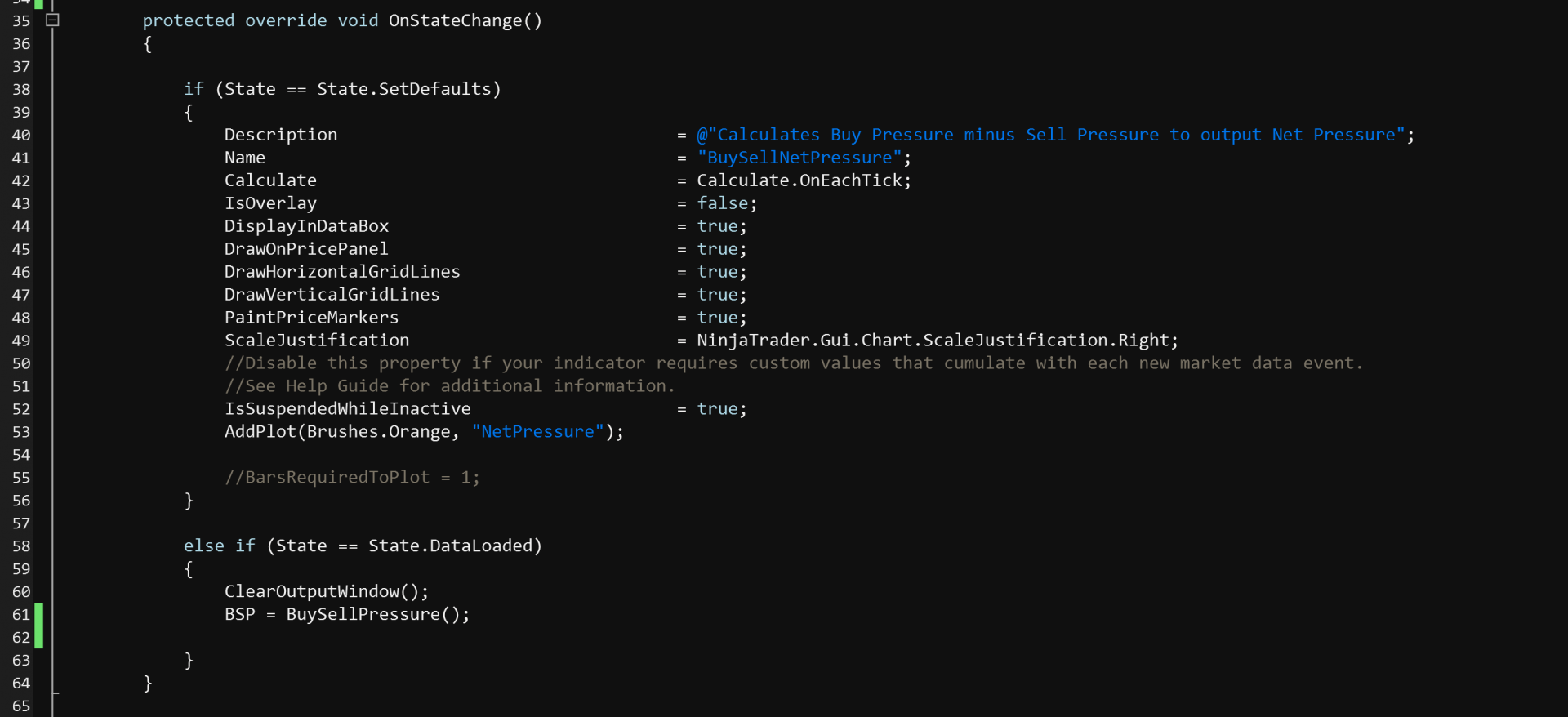Click the commented BarsRequiredToPlot line
Viewport: 1568px width, 717px height.
[351, 478]
